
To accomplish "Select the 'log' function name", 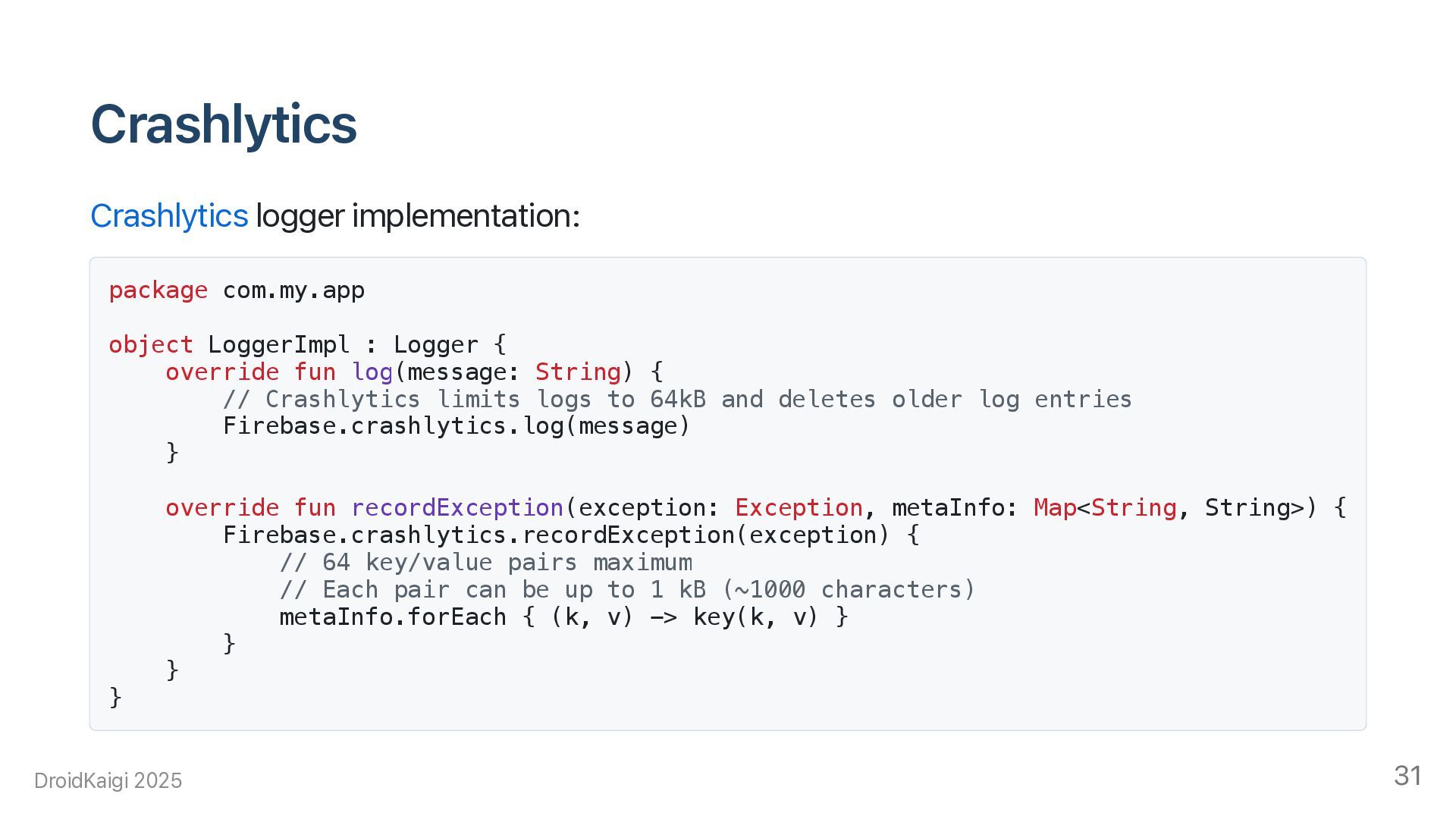I will [372, 372].
